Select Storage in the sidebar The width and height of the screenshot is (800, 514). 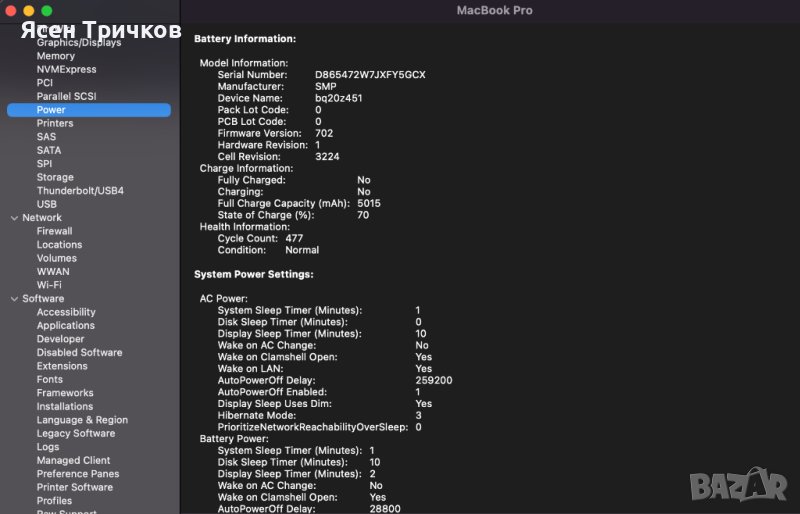55,177
